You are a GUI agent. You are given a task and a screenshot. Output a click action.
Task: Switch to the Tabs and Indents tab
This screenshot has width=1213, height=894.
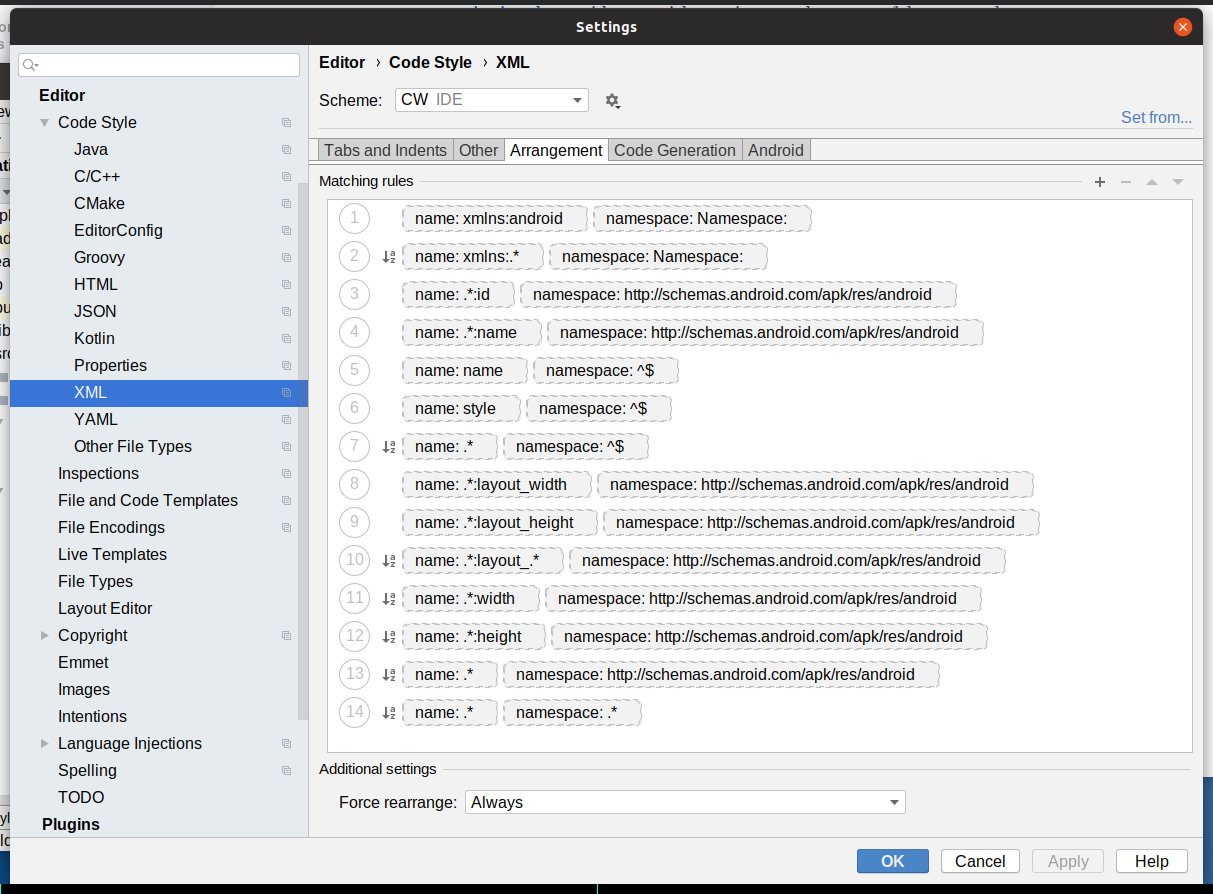click(x=385, y=150)
